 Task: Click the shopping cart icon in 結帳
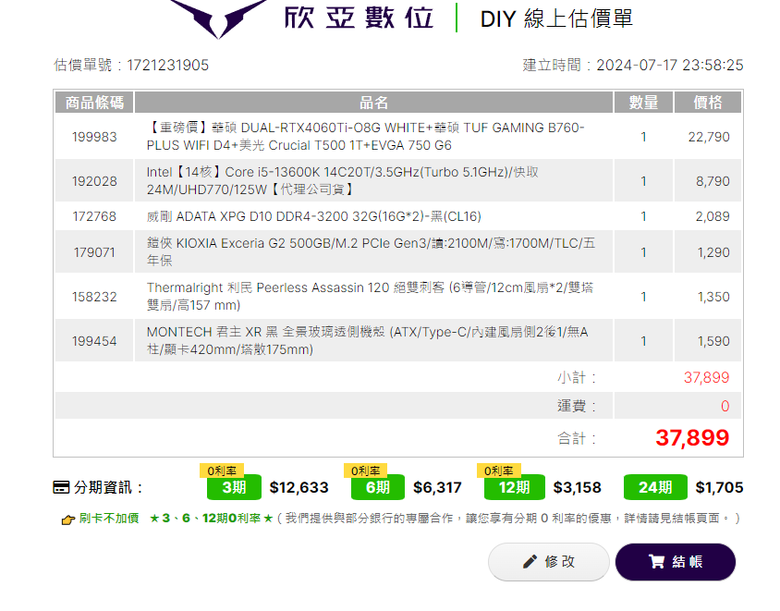click(656, 562)
